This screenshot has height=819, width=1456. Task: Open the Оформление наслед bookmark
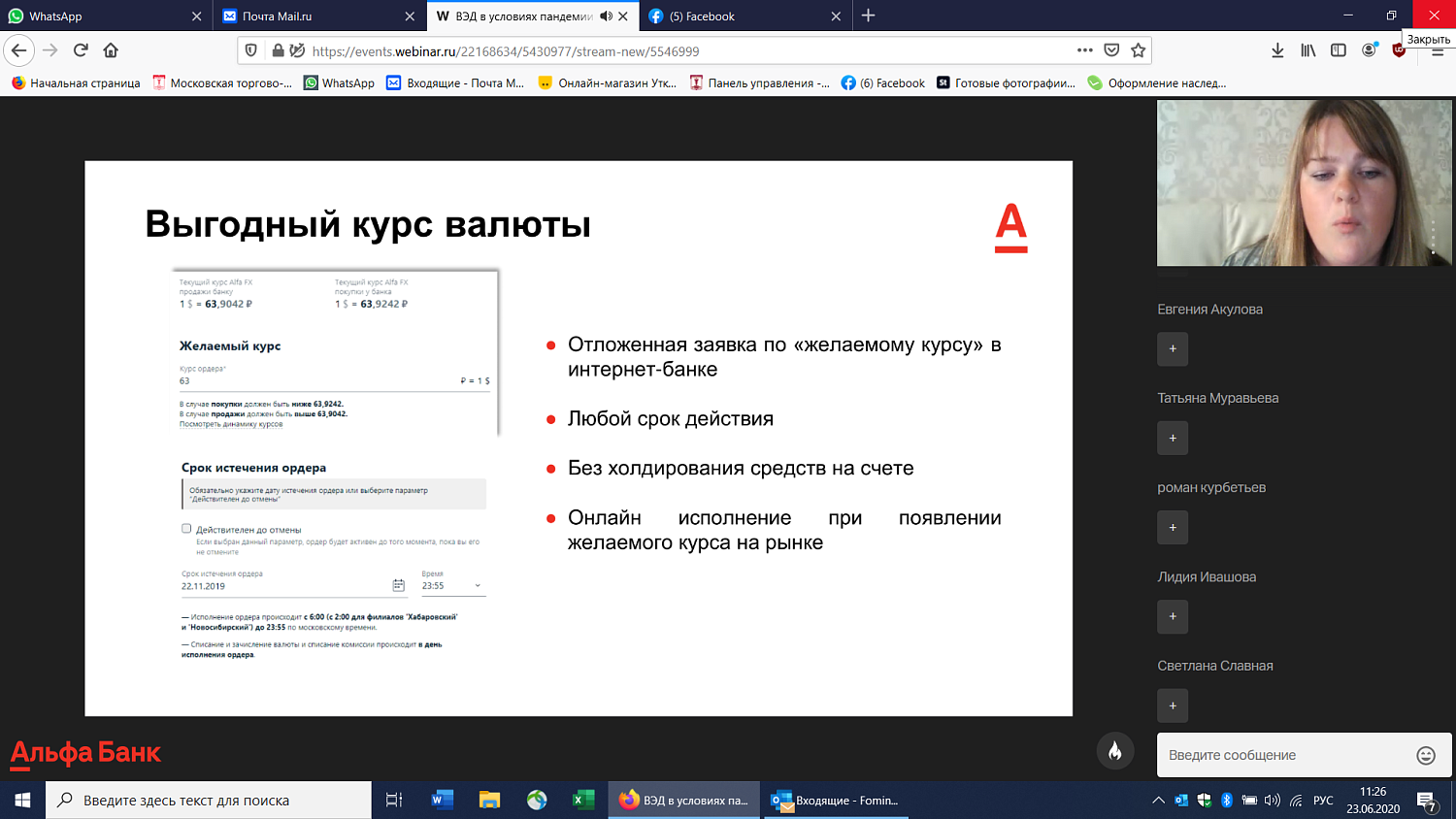pos(1157,82)
